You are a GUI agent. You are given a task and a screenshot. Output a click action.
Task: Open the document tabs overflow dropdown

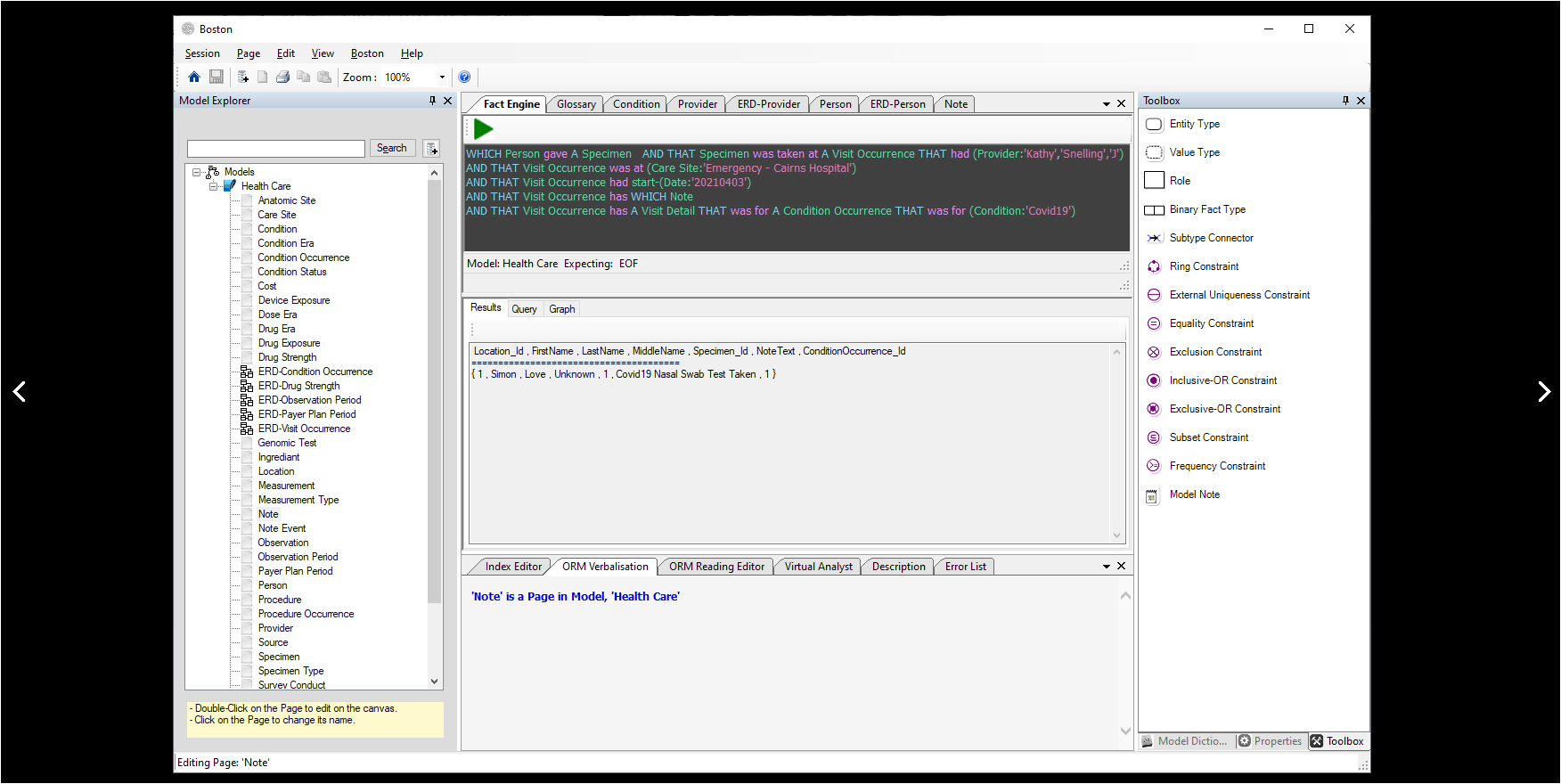coord(1107,104)
